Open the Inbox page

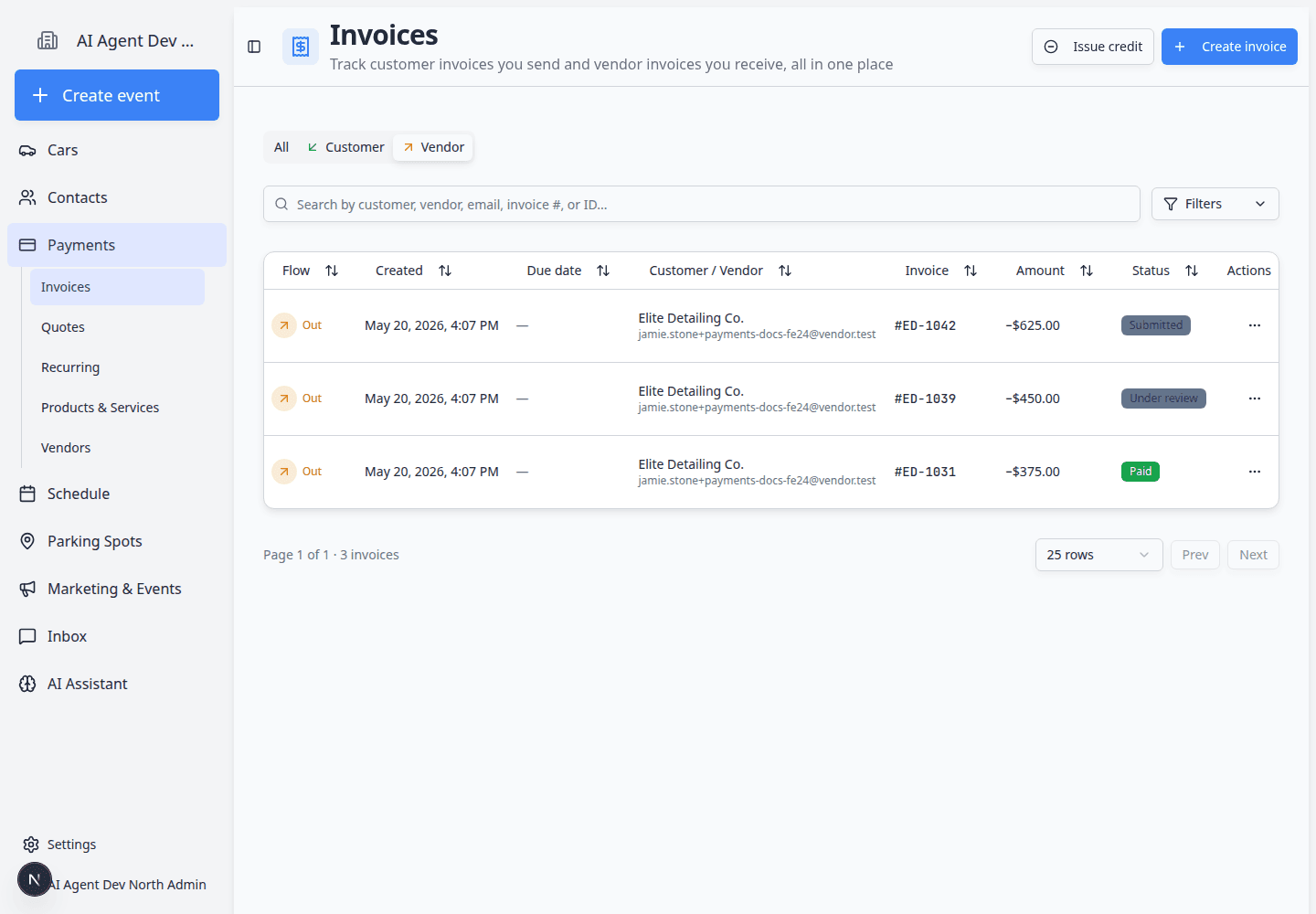117,636
